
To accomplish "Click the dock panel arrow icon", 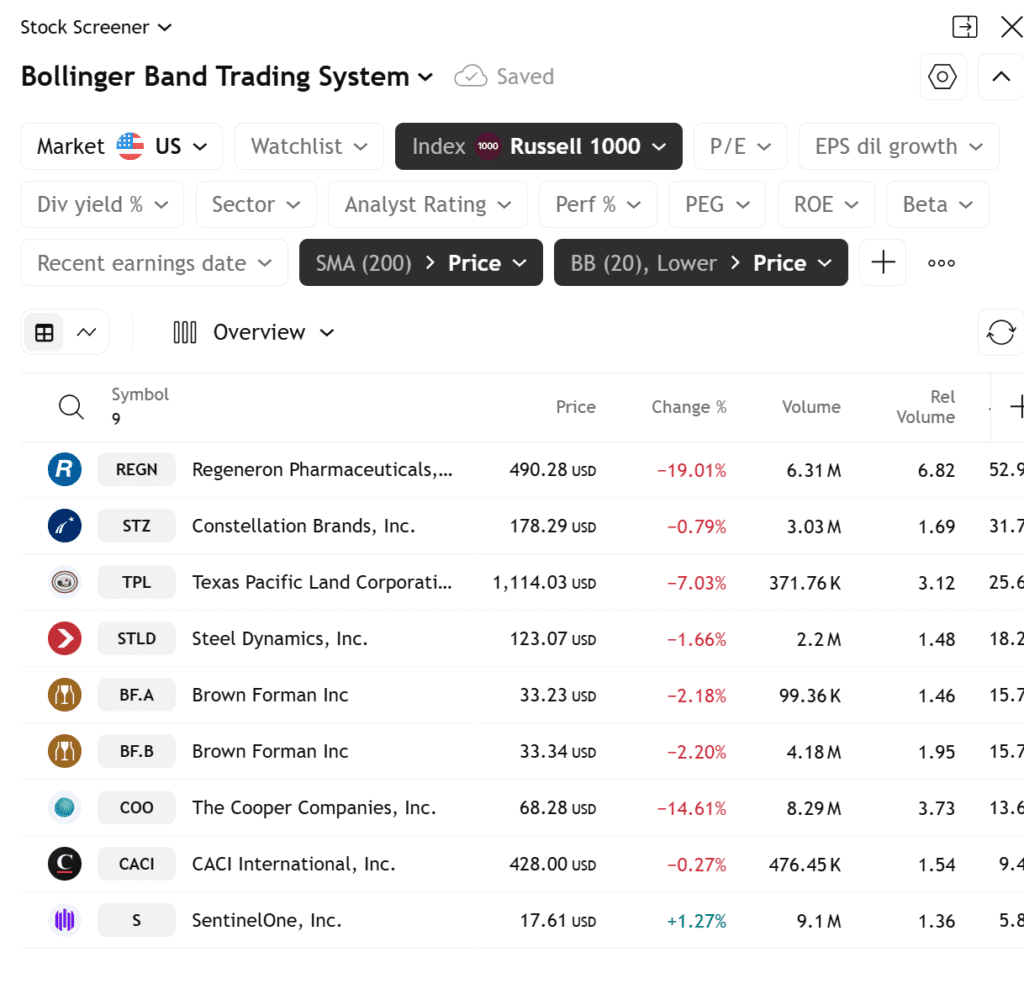I will (x=965, y=27).
